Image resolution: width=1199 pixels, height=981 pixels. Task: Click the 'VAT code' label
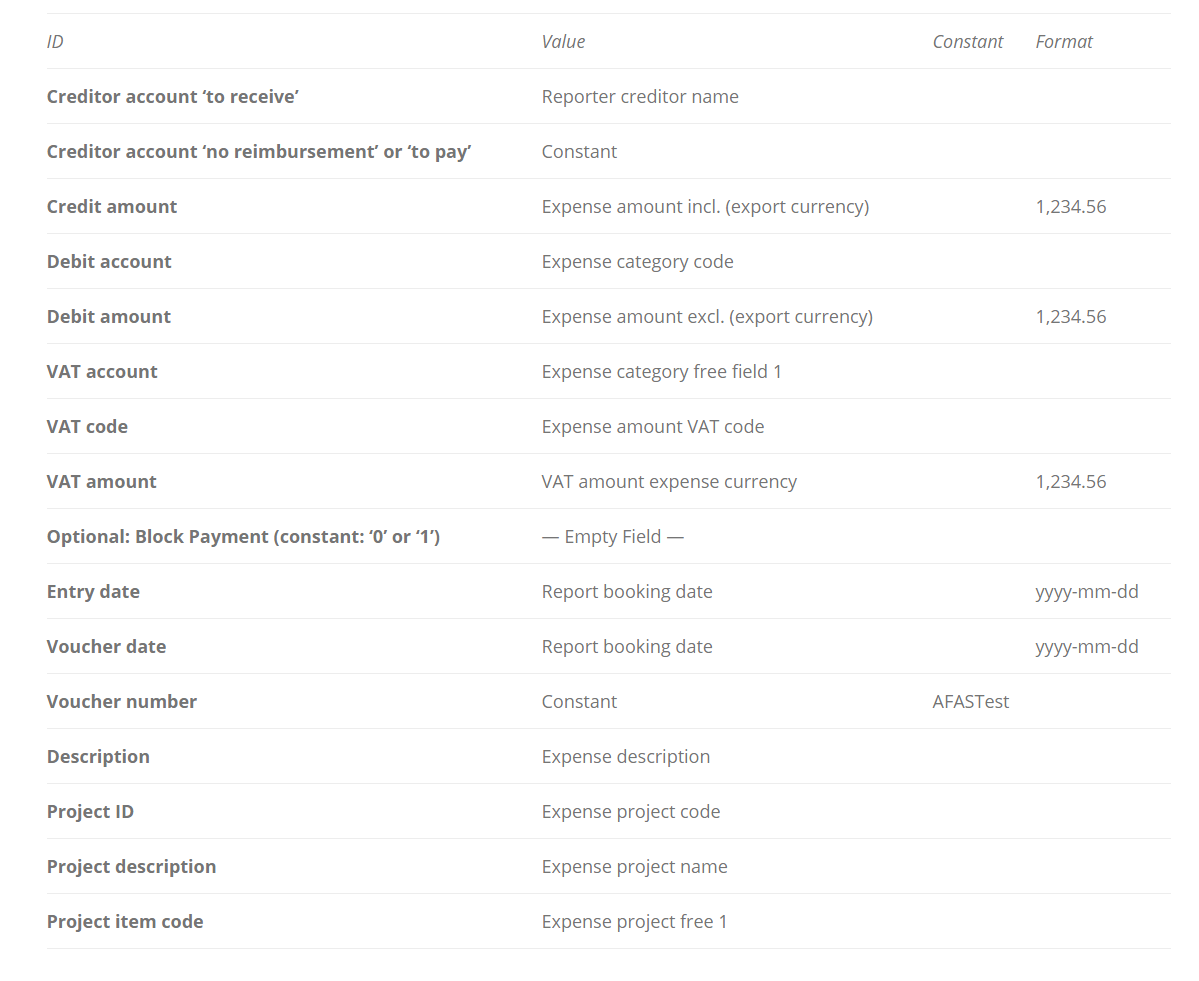click(87, 427)
